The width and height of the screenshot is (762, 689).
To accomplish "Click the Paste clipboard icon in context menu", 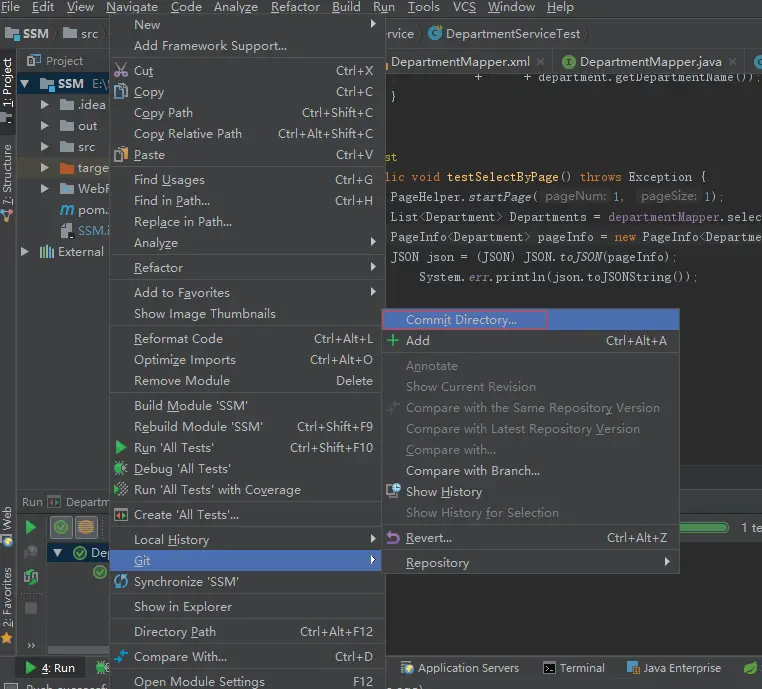I will 121,155.
